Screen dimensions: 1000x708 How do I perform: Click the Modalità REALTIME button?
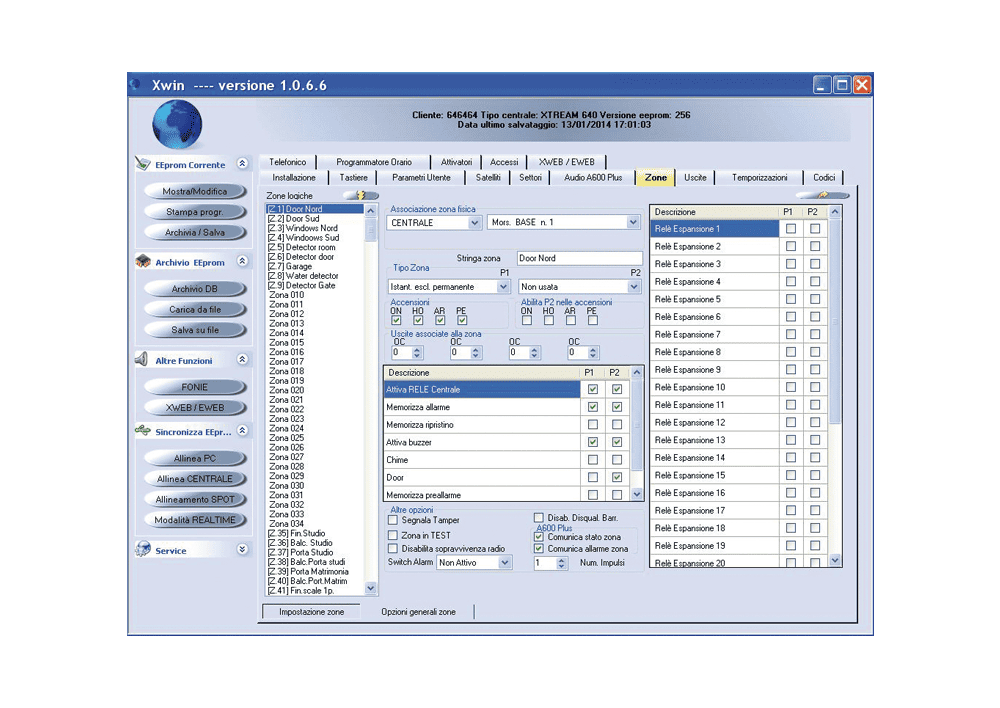[x=195, y=520]
